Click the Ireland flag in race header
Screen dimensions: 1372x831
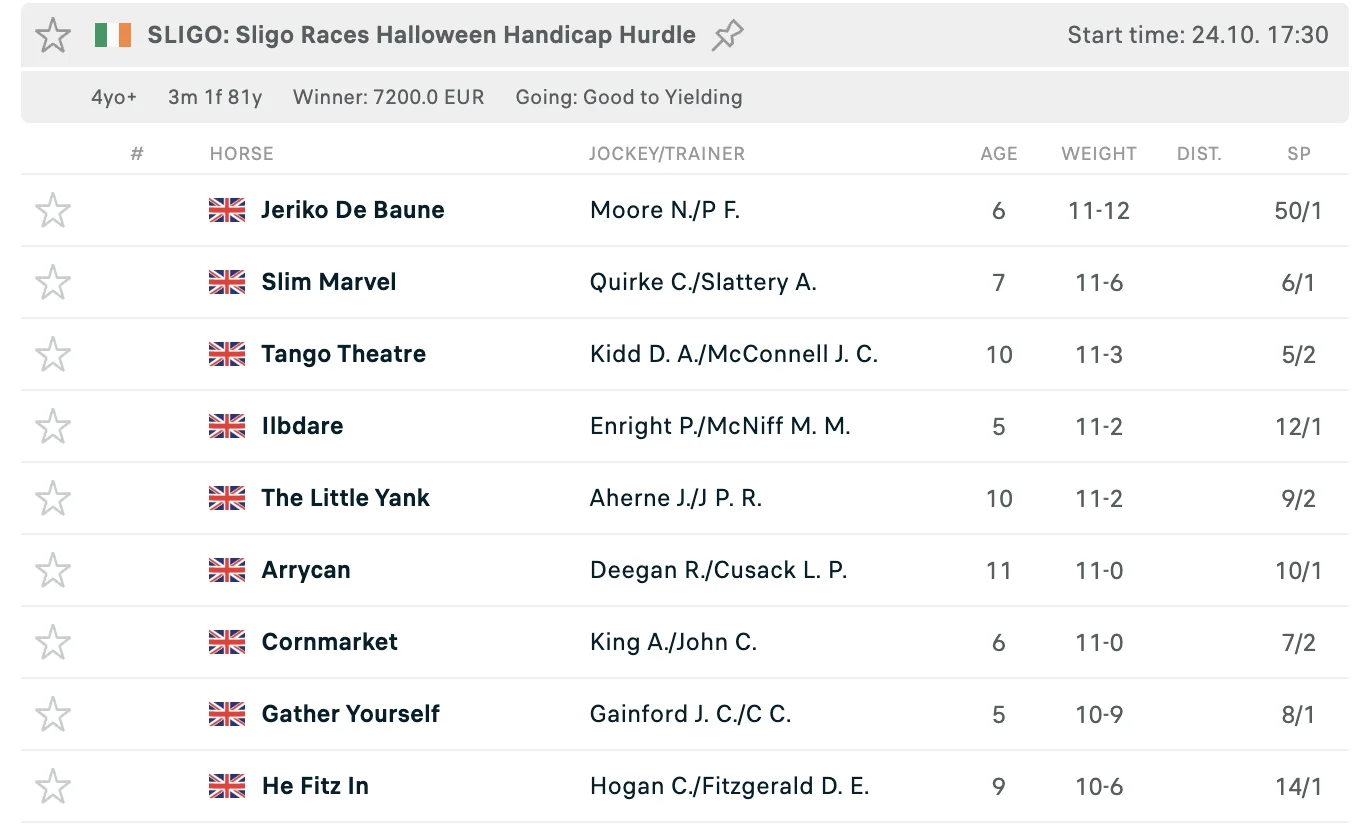point(113,36)
